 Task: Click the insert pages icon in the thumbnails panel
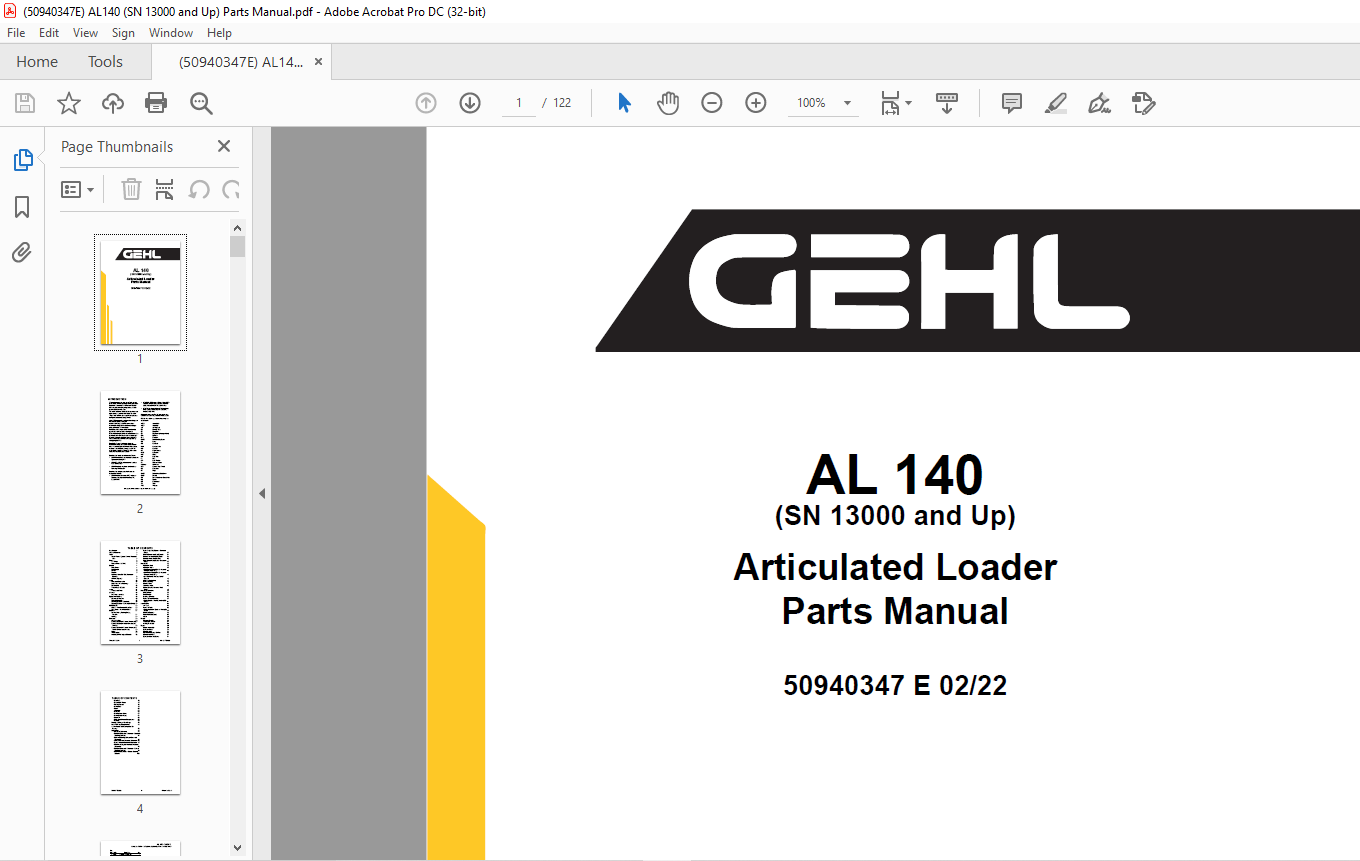[x=165, y=189]
